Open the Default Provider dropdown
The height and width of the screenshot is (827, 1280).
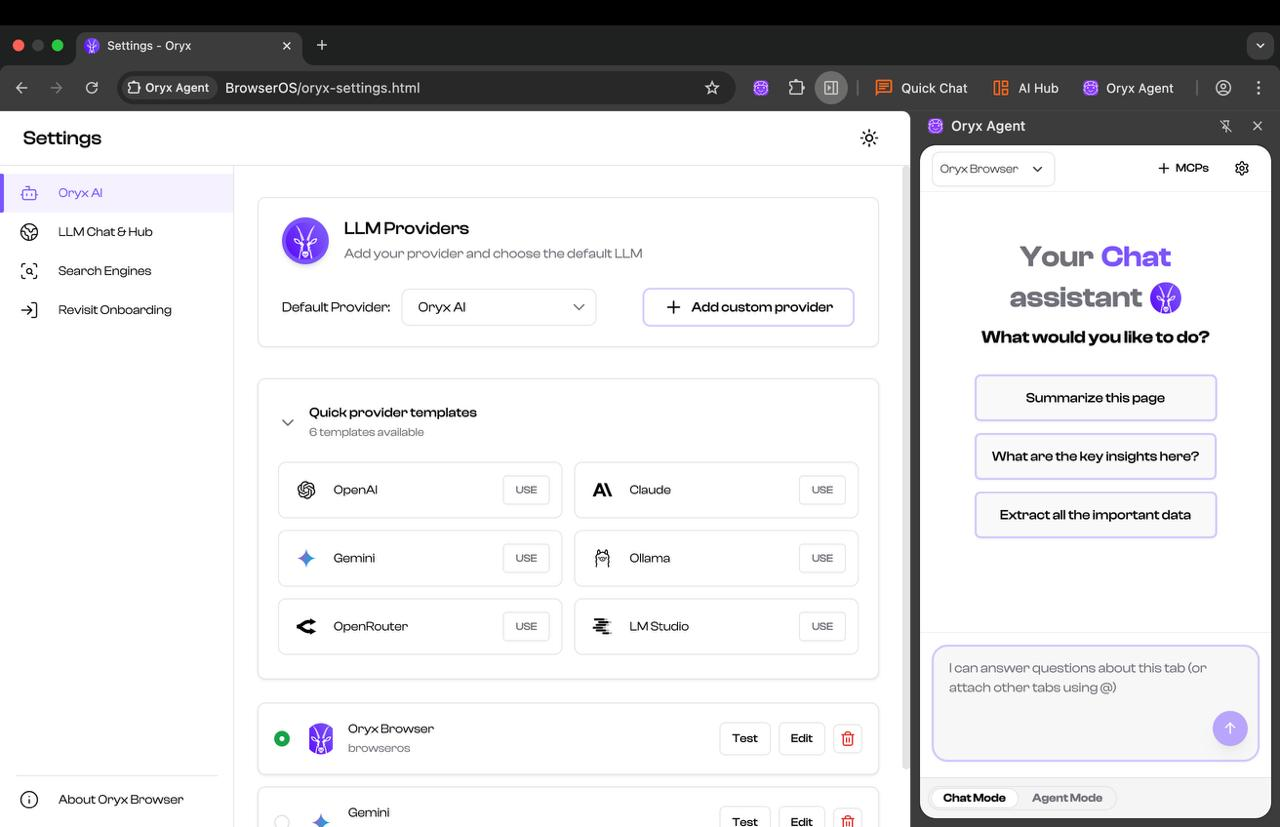(498, 307)
